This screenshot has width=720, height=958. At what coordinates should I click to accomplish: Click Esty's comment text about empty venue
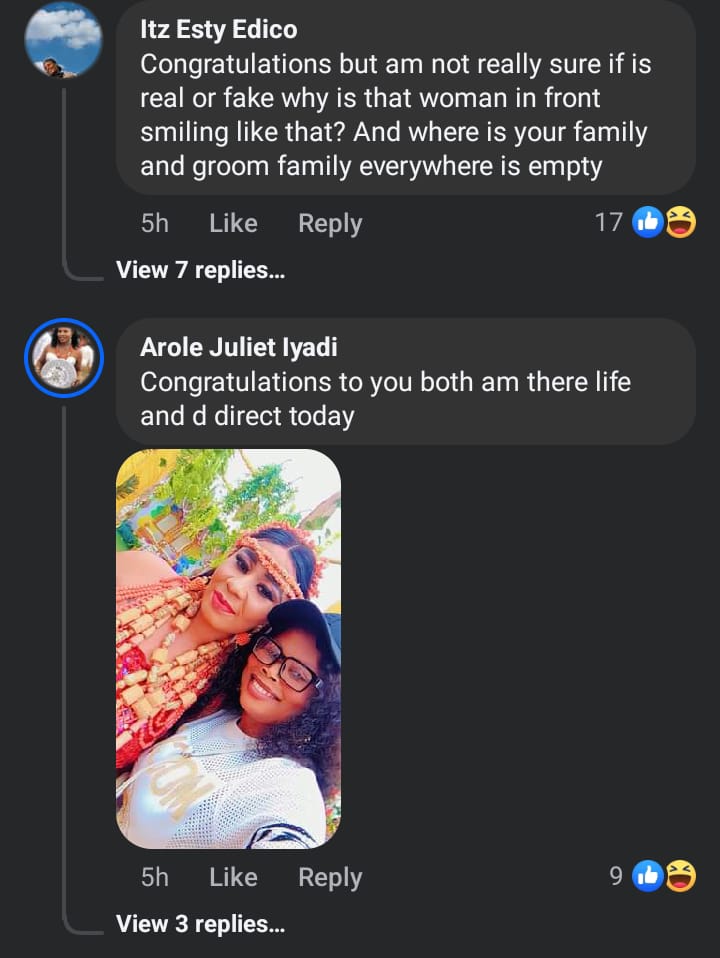(395, 115)
